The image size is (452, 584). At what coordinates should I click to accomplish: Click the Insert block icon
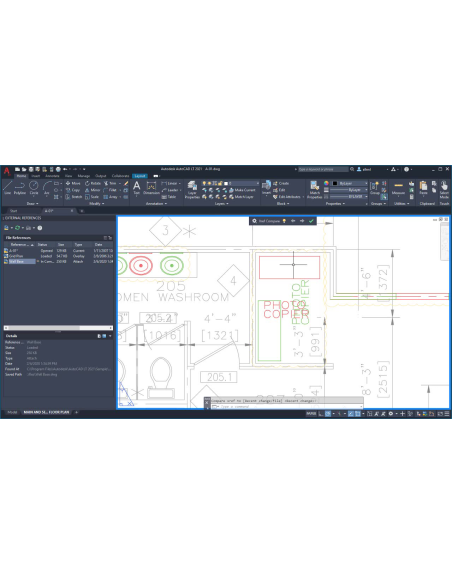click(266, 187)
